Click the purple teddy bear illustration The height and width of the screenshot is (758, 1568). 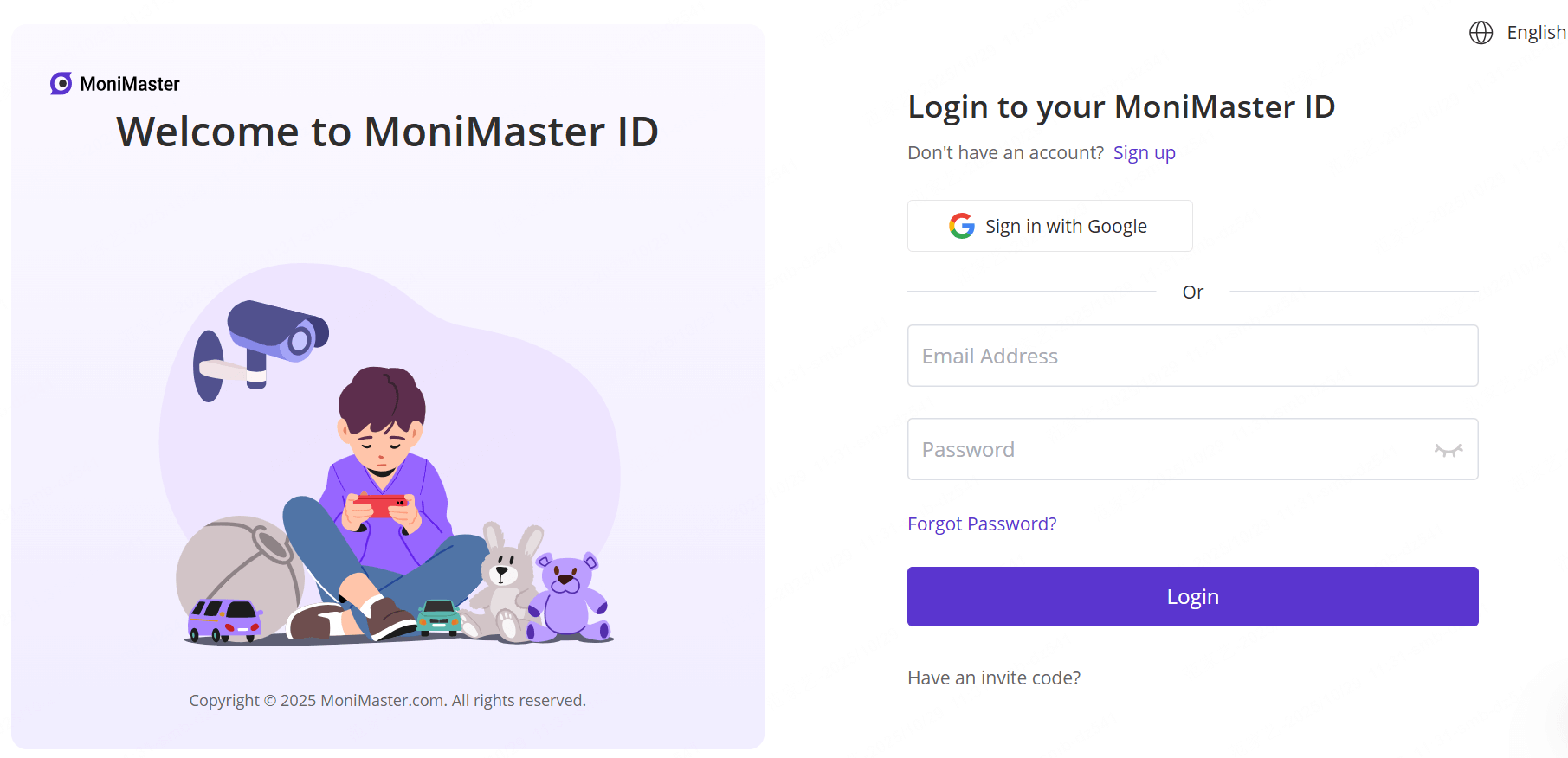click(567, 597)
